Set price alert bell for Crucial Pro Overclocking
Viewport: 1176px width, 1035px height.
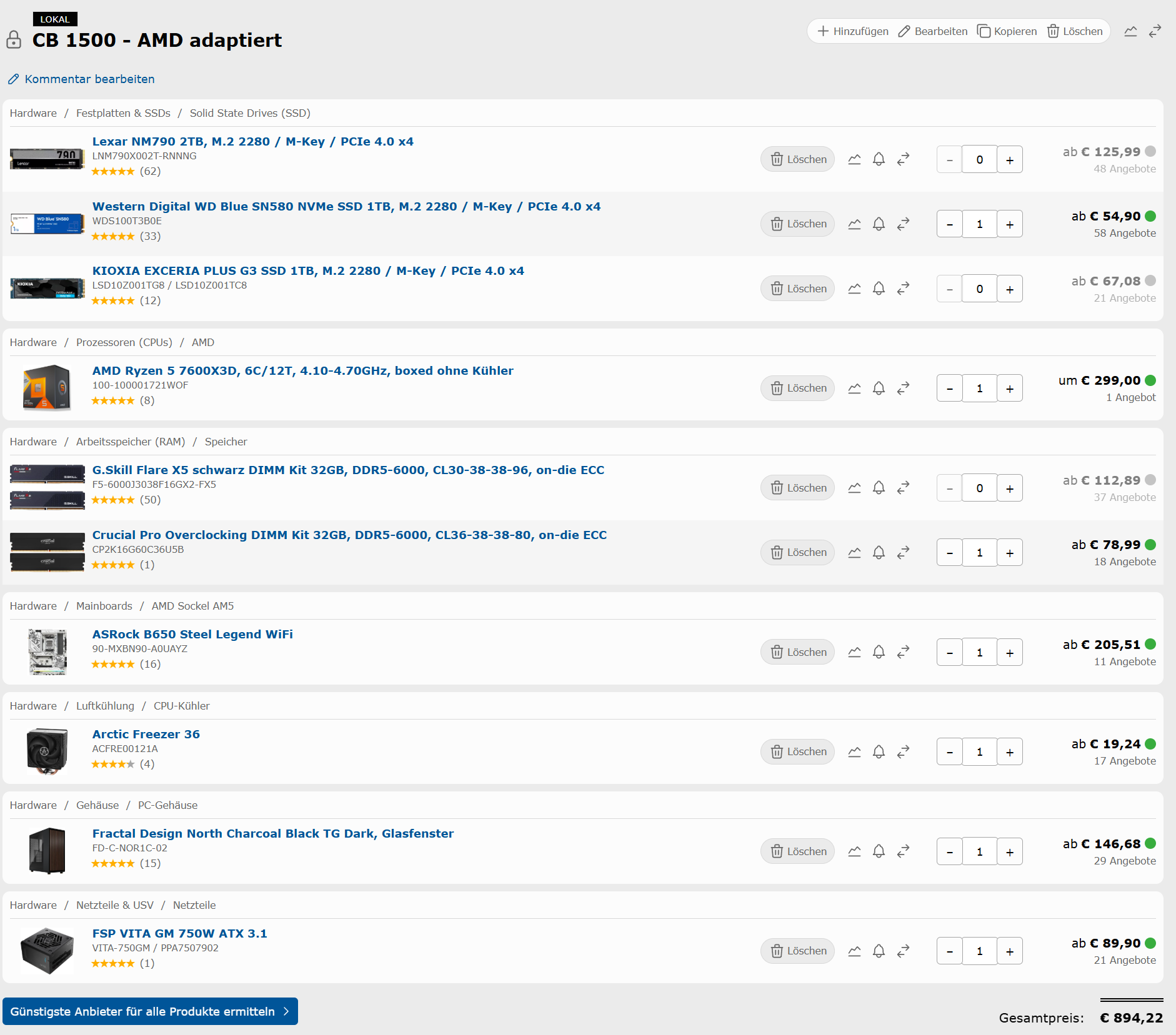point(879,552)
